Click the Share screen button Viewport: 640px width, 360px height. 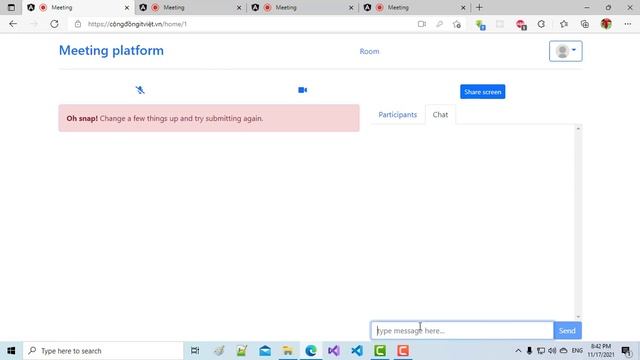pos(482,92)
